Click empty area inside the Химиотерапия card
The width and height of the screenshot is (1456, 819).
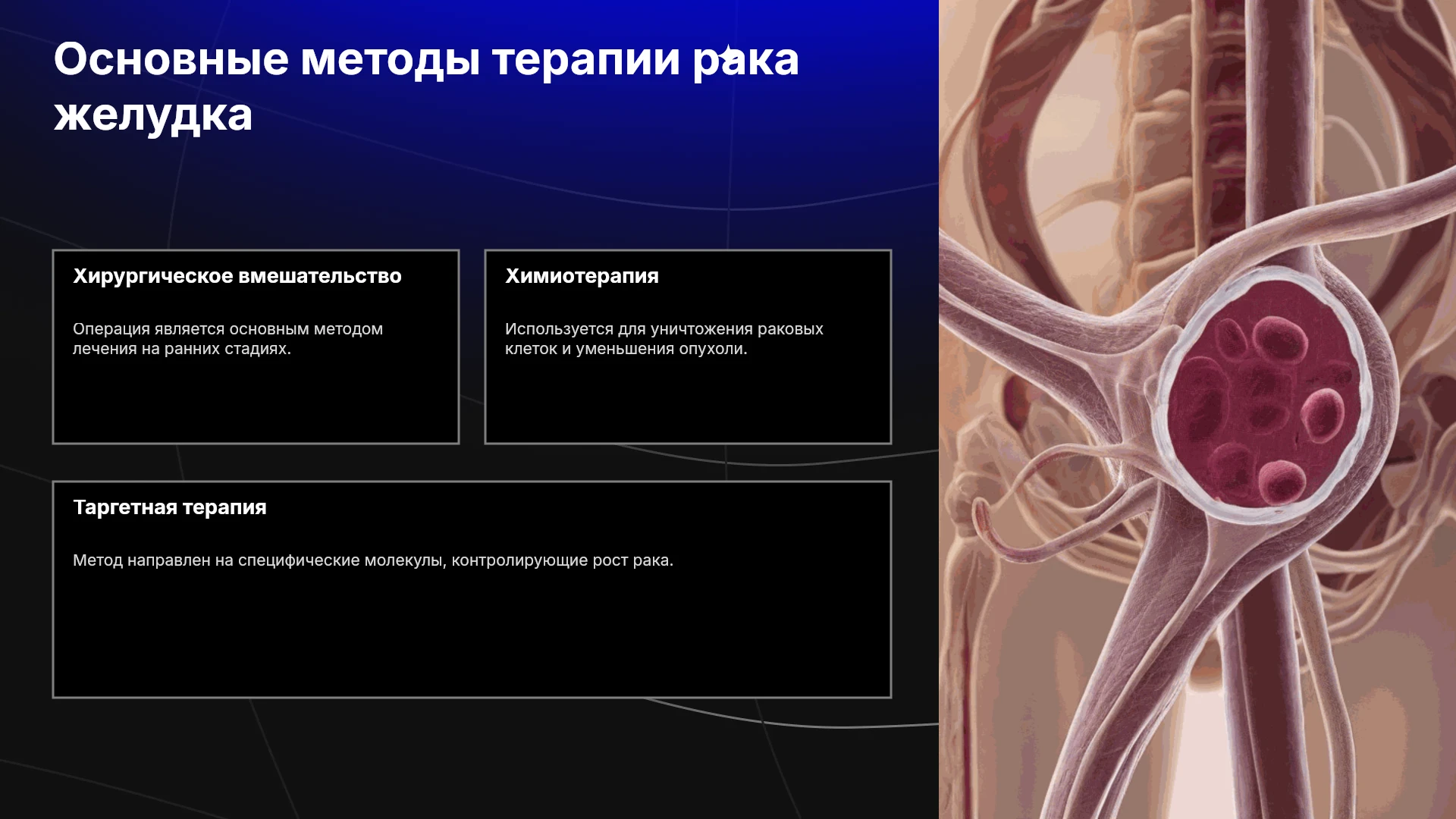coord(688,402)
